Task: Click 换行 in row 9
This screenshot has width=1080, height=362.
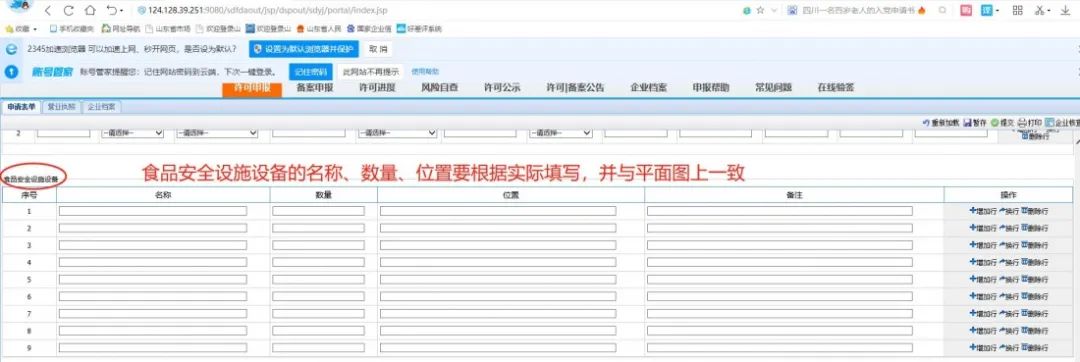Action: click(x=1008, y=348)
